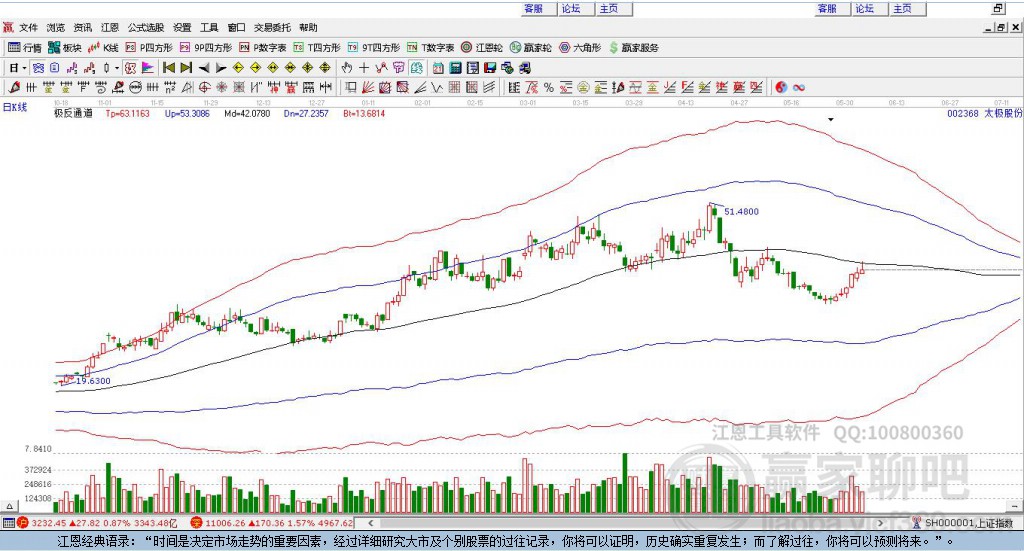Select the red pencil drawing tool
The image size is (1024, 551).
coord(14,87)
